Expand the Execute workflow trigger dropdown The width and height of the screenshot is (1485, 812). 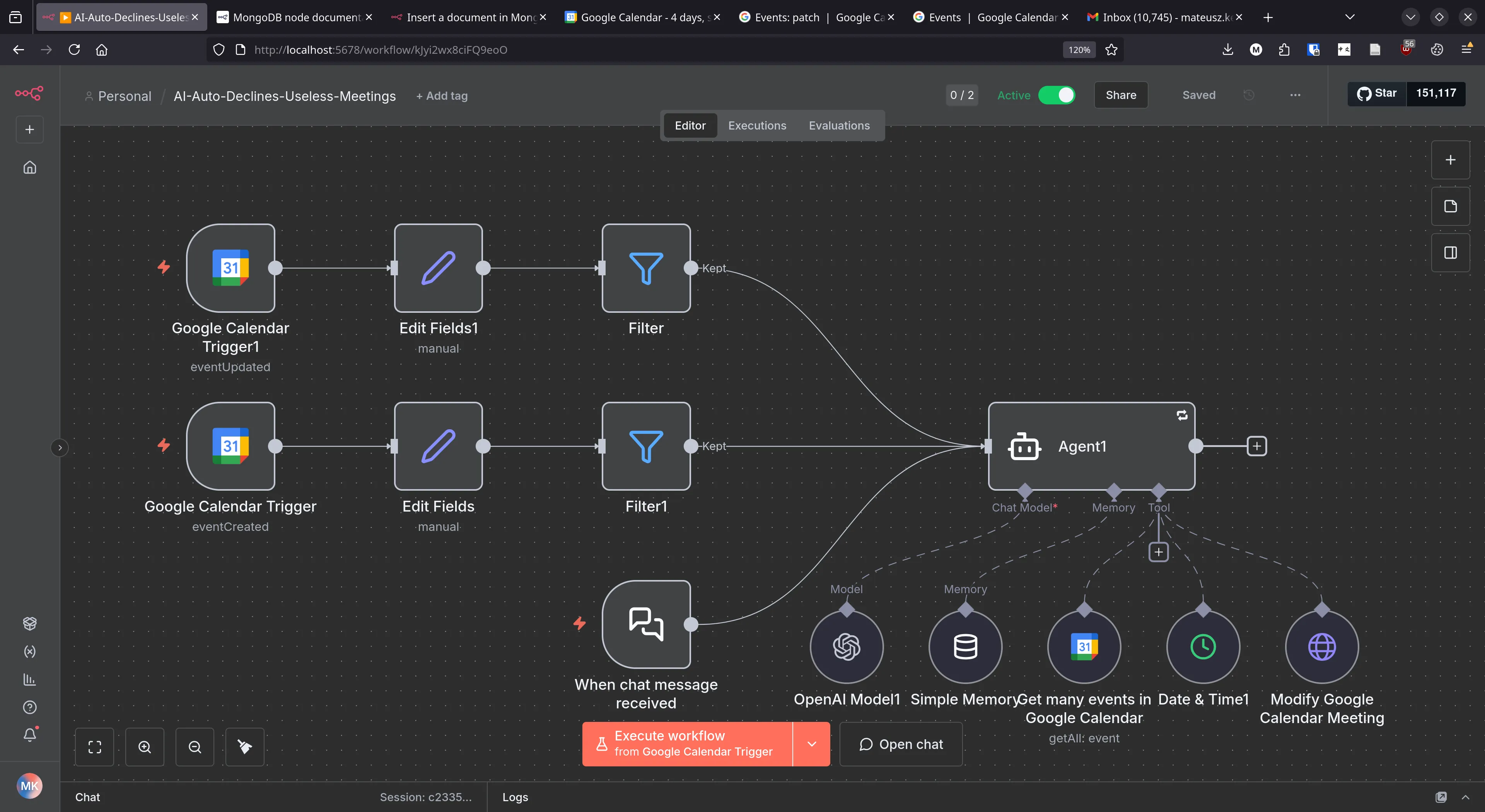(x=811, y=744)
